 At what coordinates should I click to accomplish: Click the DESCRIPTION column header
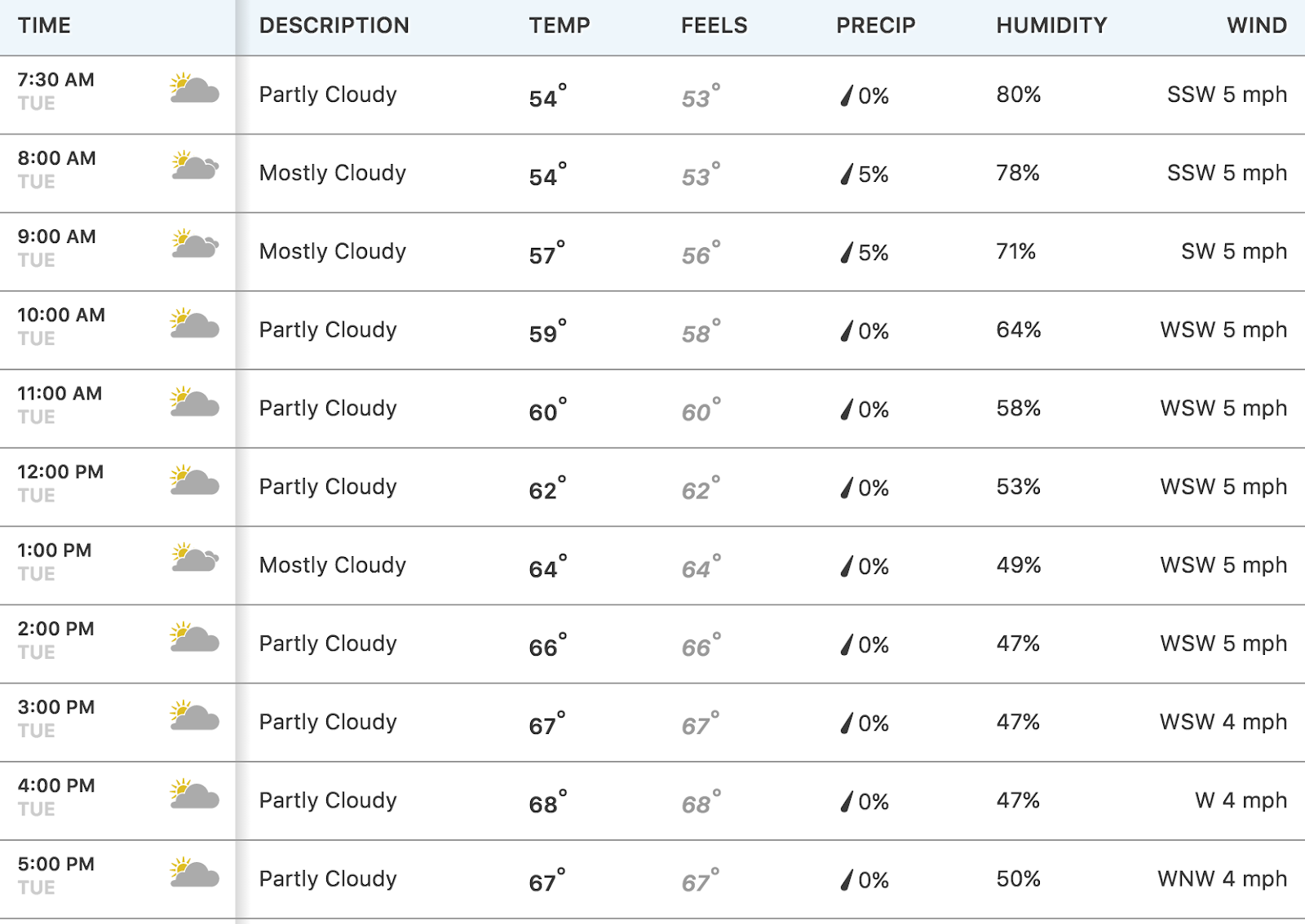334,25
